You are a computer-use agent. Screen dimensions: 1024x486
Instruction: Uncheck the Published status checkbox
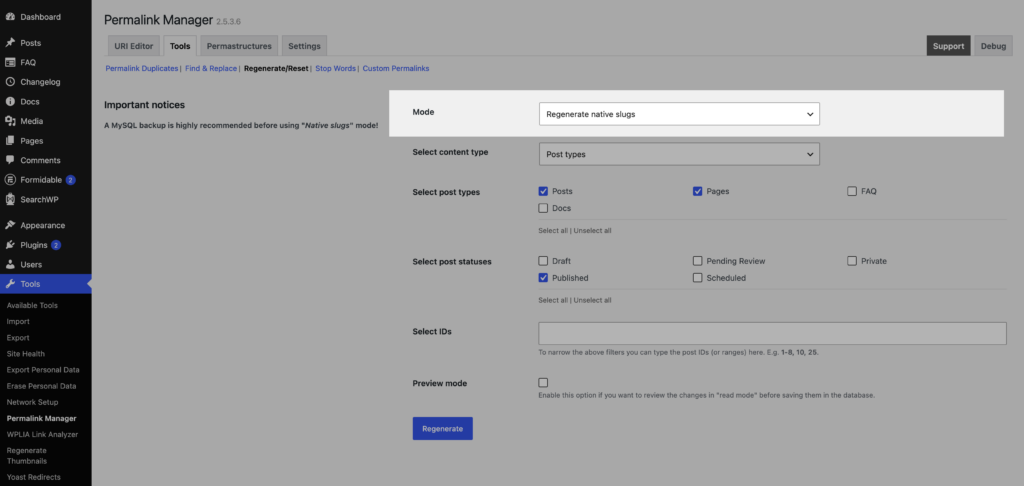pyautogui.click(x=543, y=278)
